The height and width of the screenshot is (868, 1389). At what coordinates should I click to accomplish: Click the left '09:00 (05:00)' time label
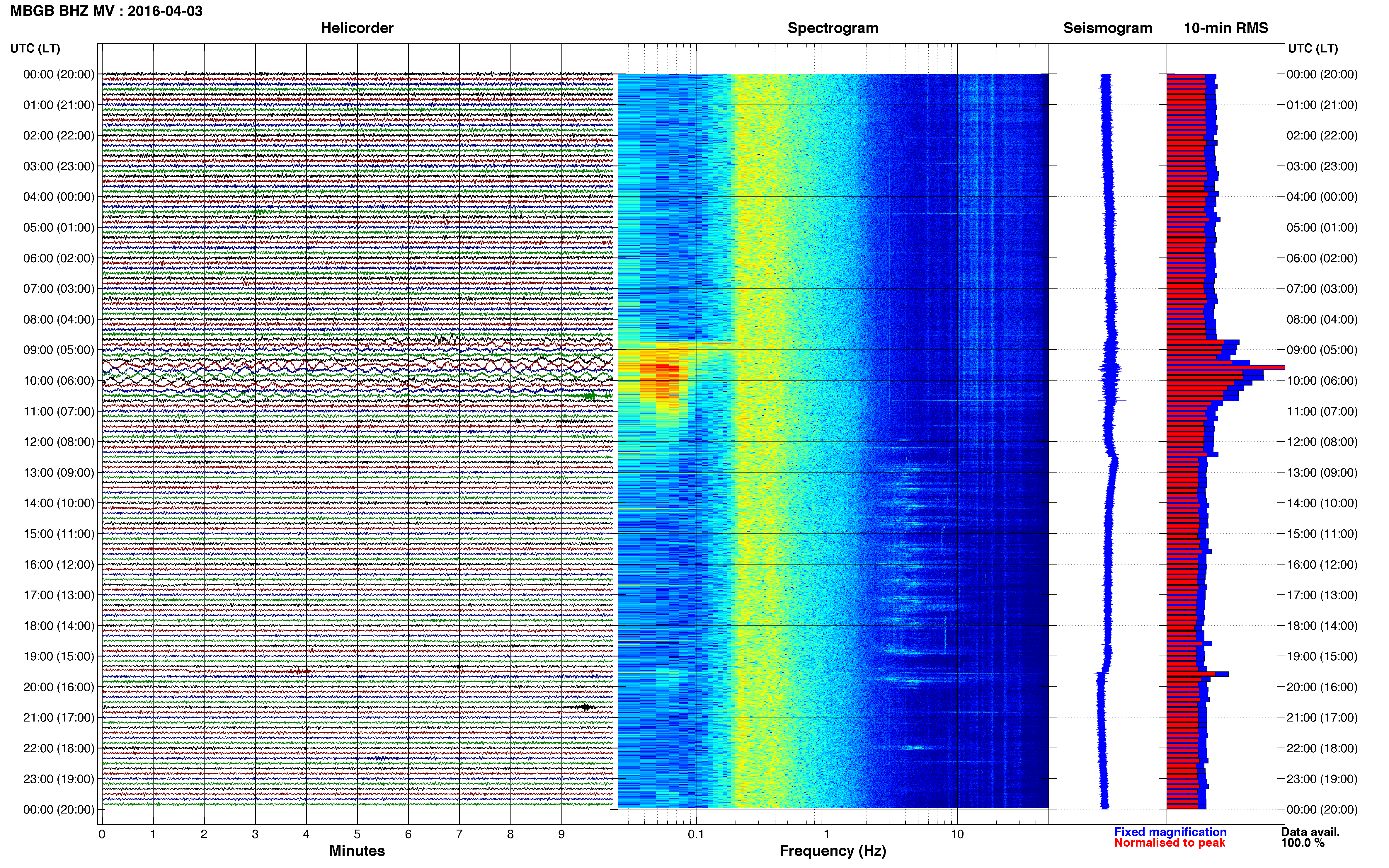(59, 349)
